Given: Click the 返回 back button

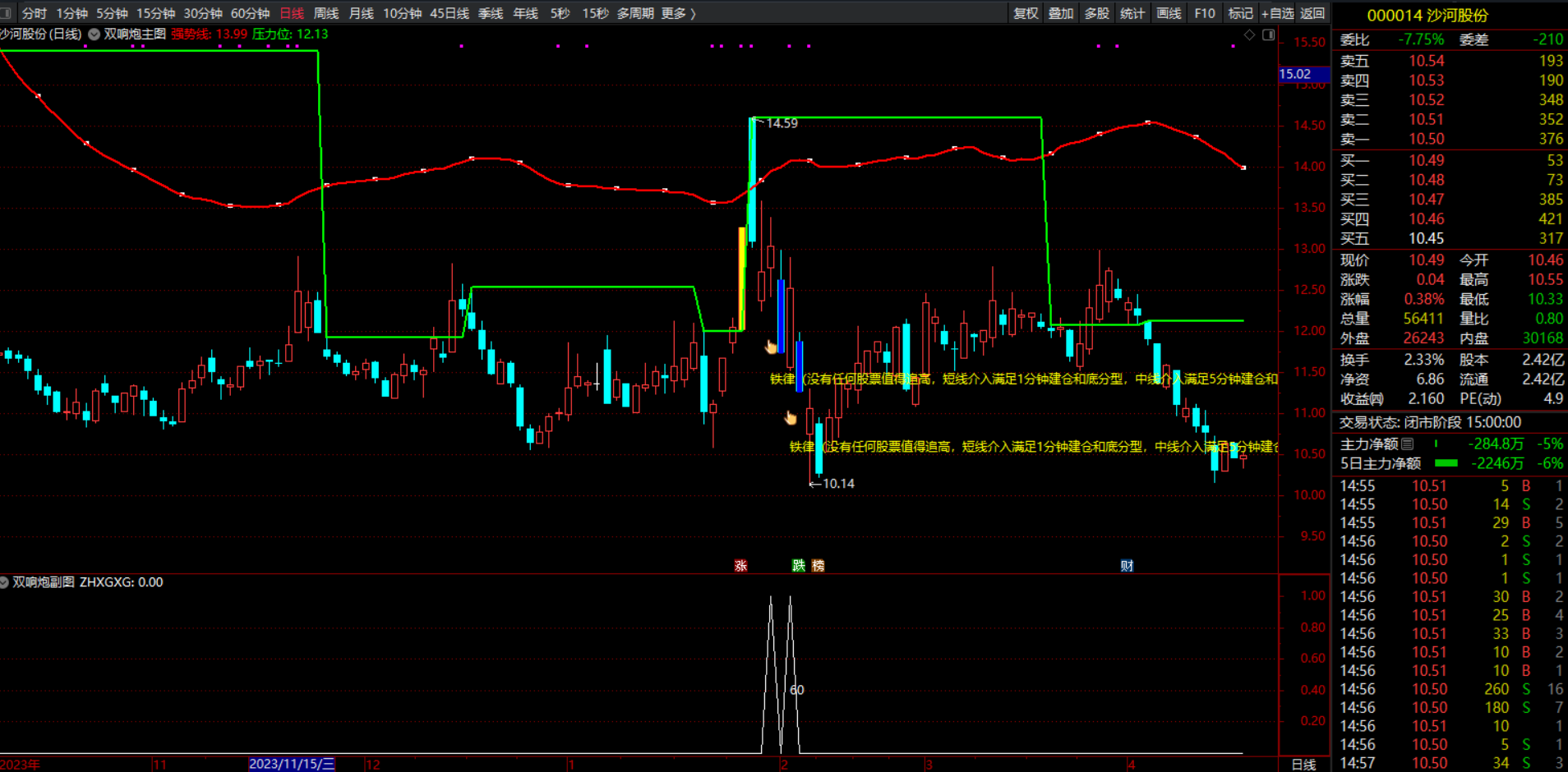Looking at the screenshot, I should pyautogui.click(x=1312, y=13).
